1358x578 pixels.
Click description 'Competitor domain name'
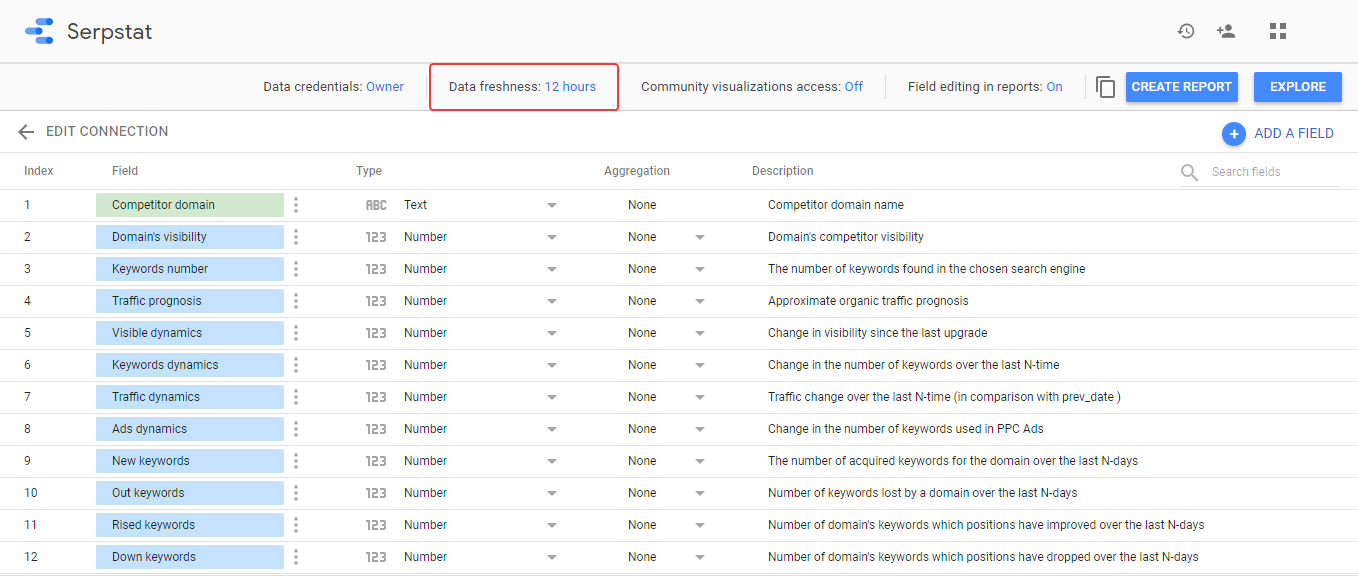point(836,205)
